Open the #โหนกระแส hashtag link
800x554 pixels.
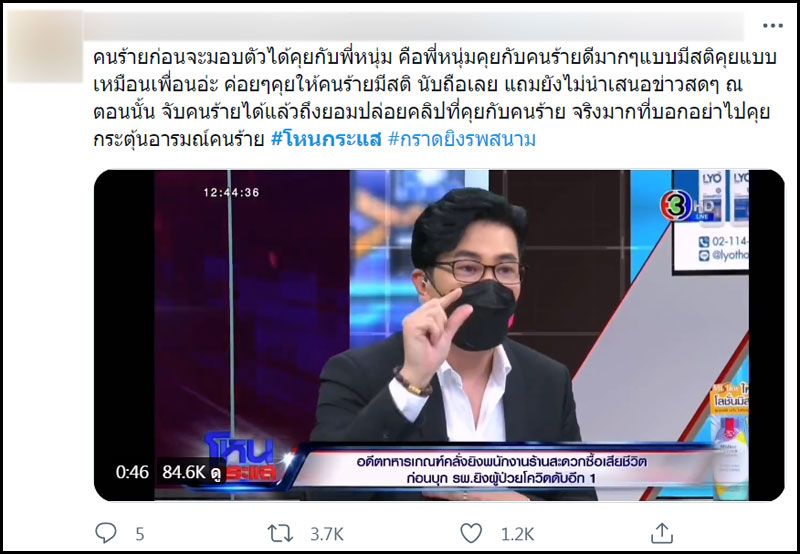(326, 139)
